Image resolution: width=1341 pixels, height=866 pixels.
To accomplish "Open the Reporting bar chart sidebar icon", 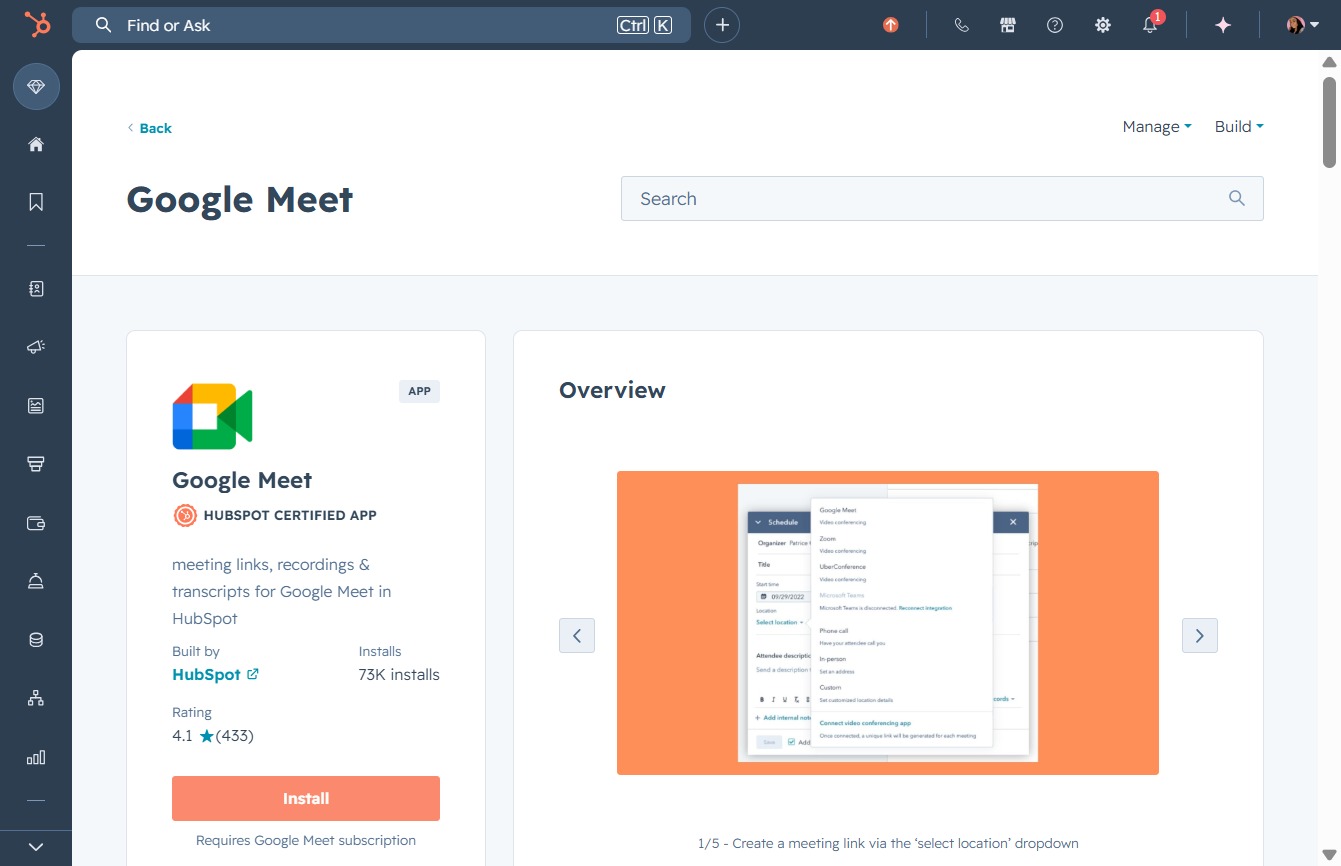I will [36, 757].
